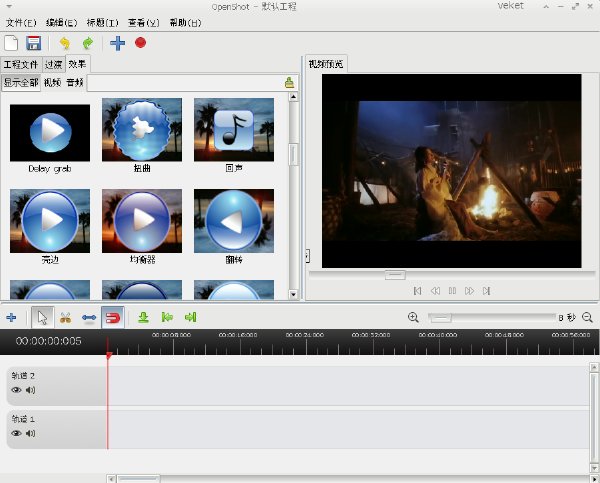The height and width of the screenshot is (483, 600).
Task: Click the 显示全部 filter button
Action: 21,82
